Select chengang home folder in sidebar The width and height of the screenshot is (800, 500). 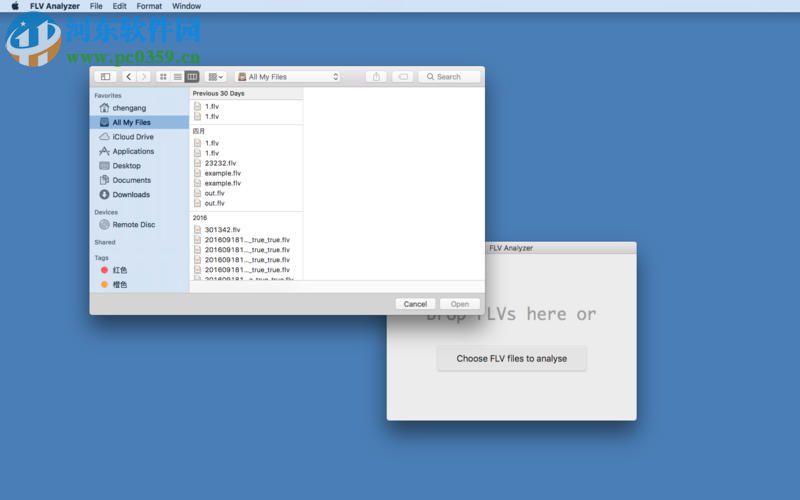pos(139,108)
